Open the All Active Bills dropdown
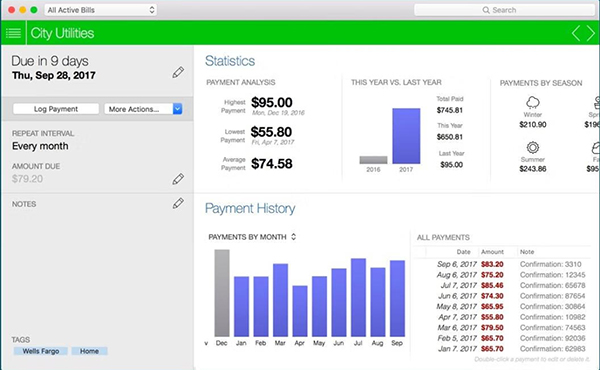 coord(101,10)
